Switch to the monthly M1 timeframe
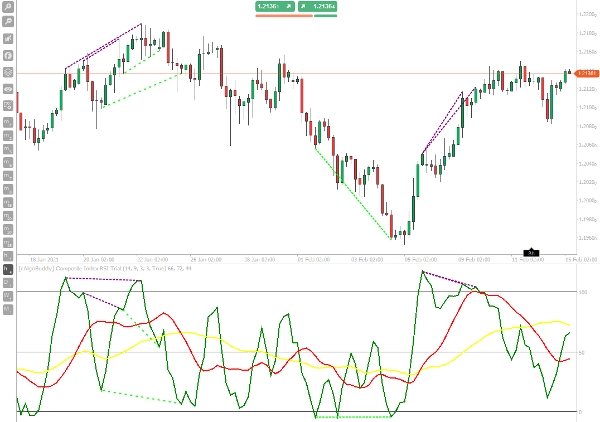 (x=8, y=310)
